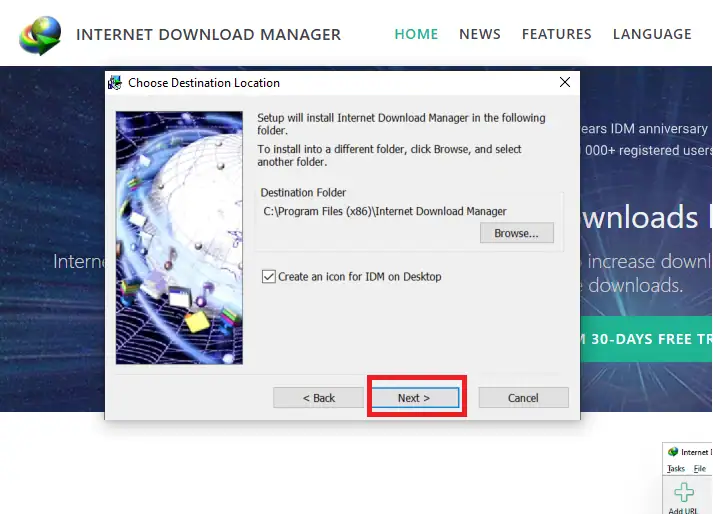Click the setup dialog title bar icon
713x514 pixels.
pyautogui.click(x=116, y=83)
